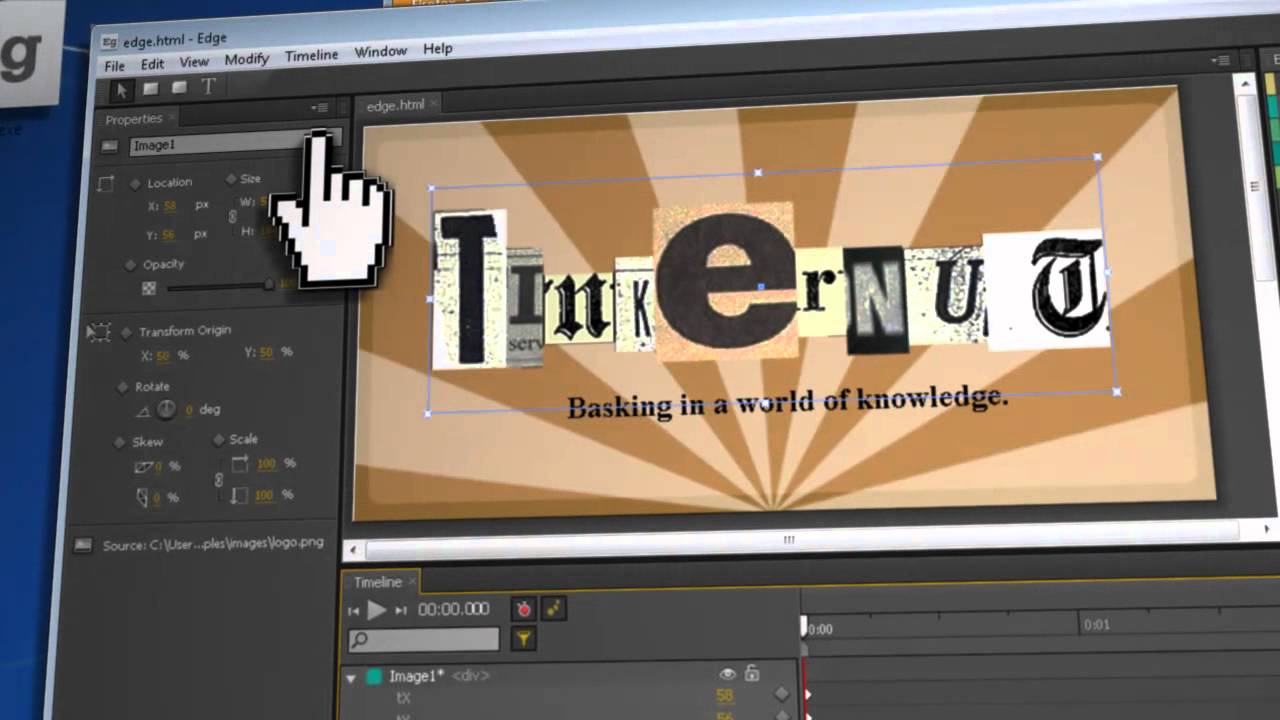Viewport: 1280px width, 720px height.
Task: Hide Image1 with the eye icon
Action: coord(727,674)
